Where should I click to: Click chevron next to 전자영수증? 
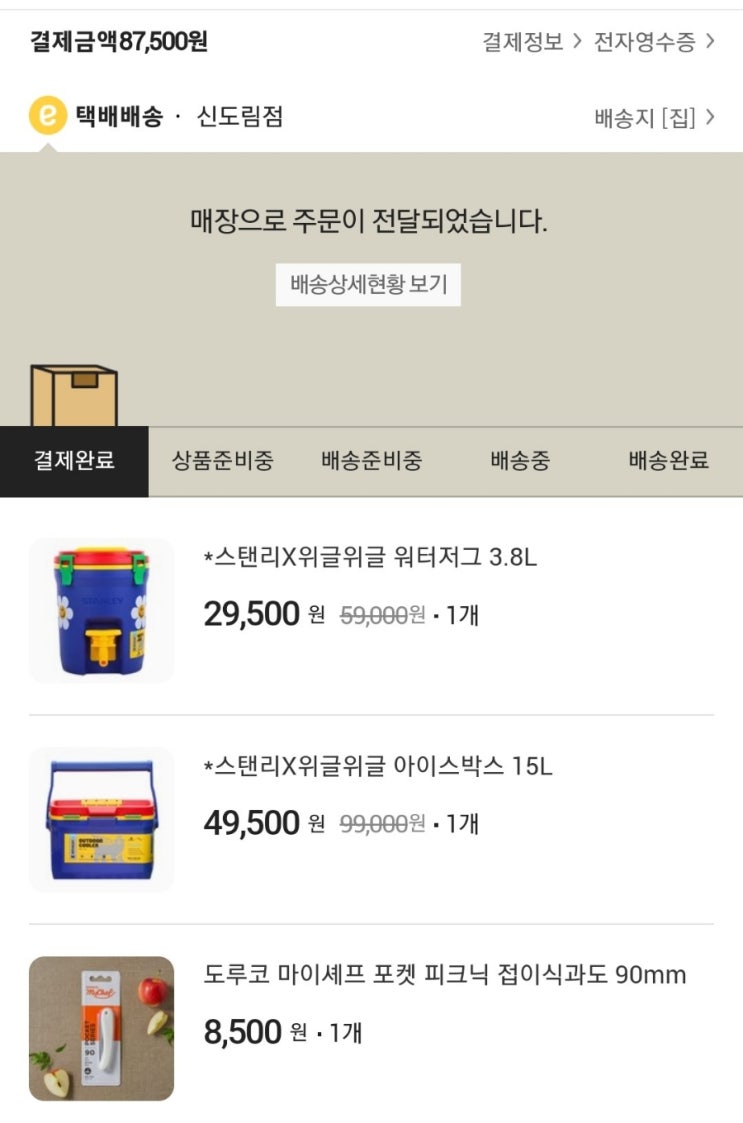[x=710, y=41]
